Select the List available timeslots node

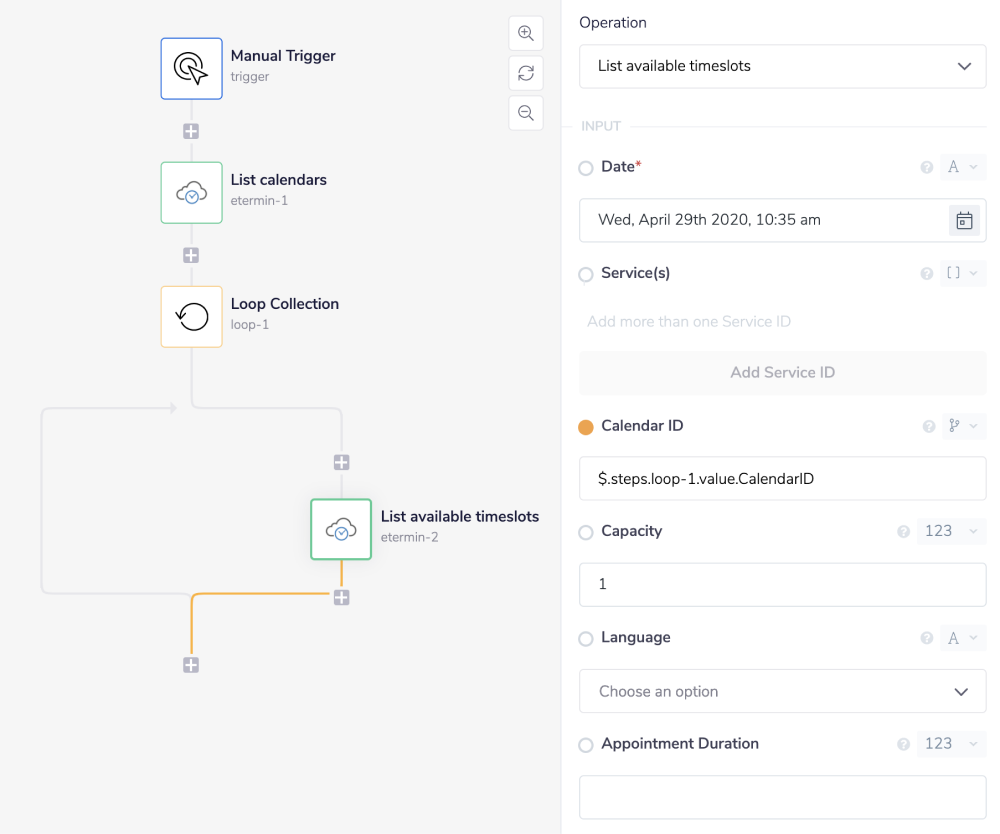(x=341, y=529)
